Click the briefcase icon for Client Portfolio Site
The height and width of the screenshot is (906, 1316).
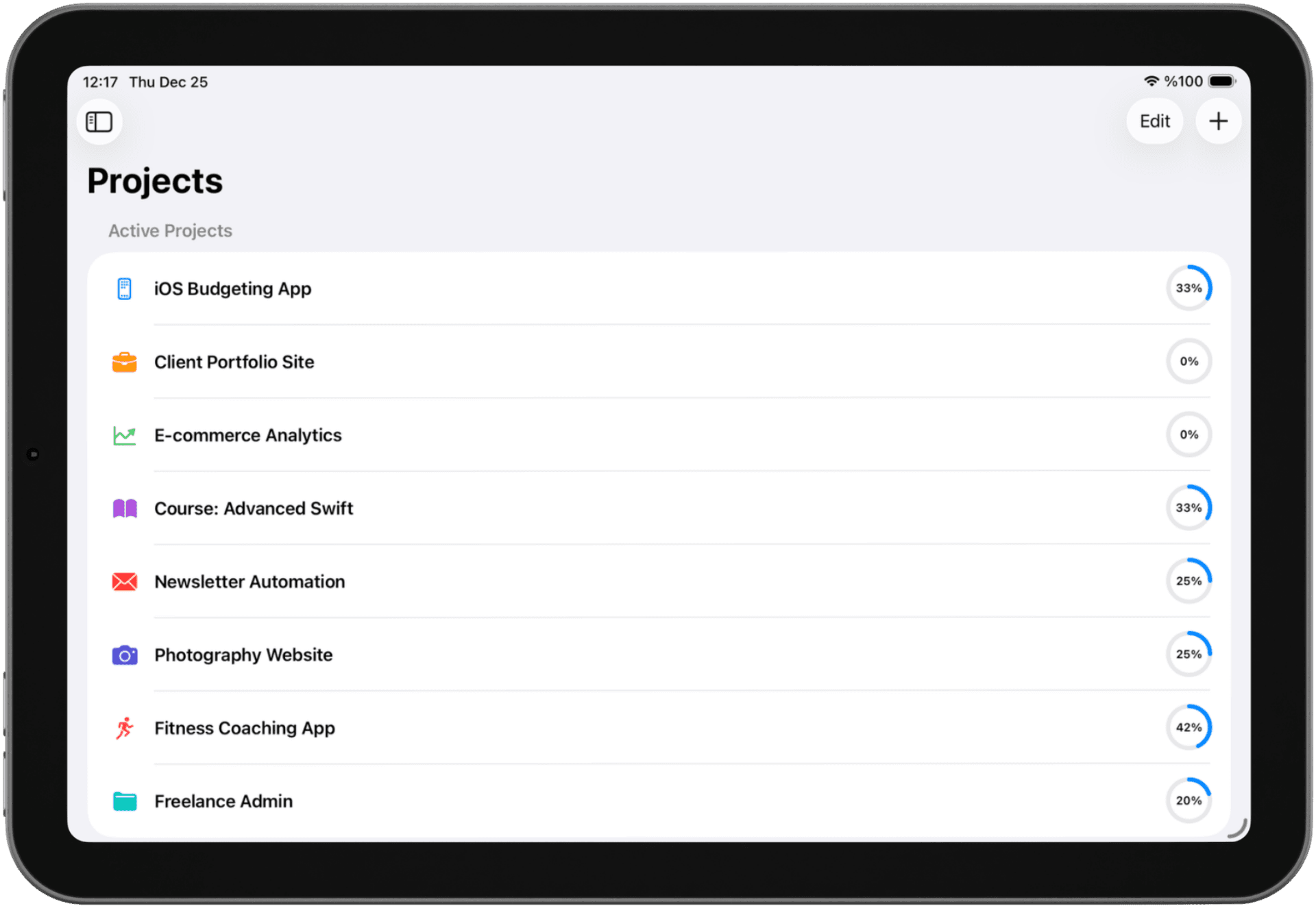(x=124, y=362)
